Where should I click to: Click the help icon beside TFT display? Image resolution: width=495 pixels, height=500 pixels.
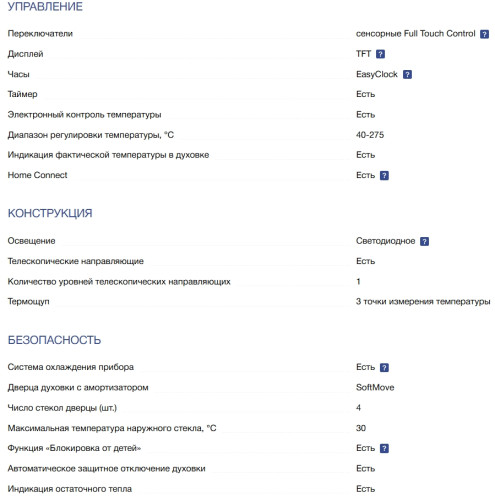[380, 54]
